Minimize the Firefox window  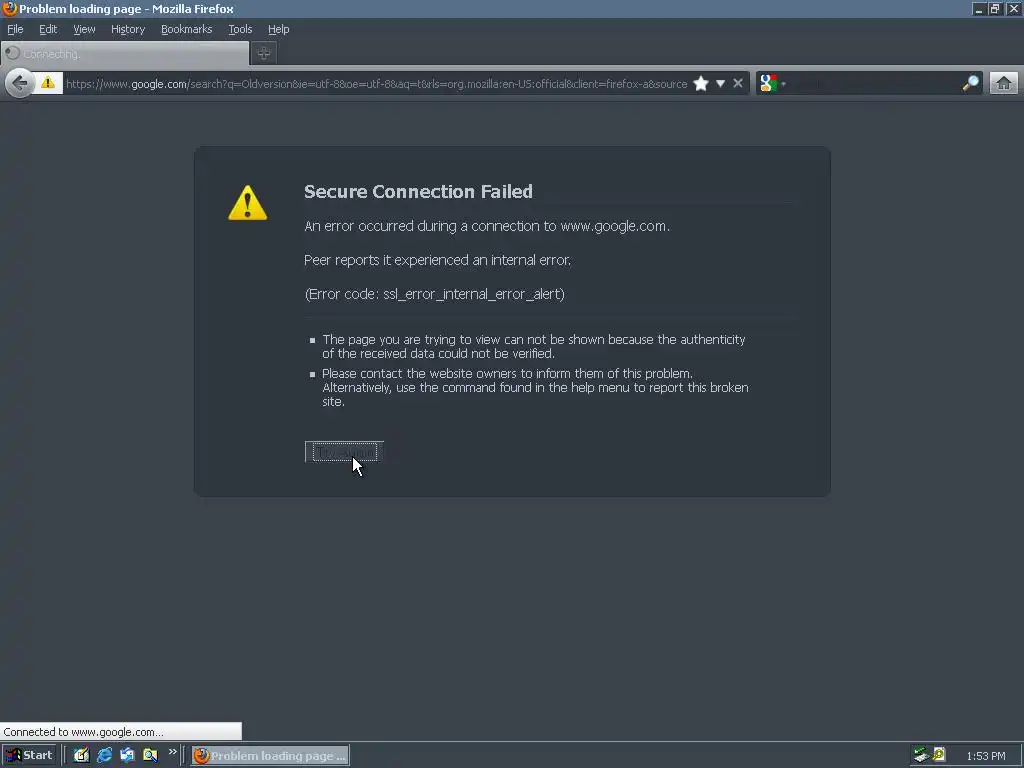(x=978, y=8)
